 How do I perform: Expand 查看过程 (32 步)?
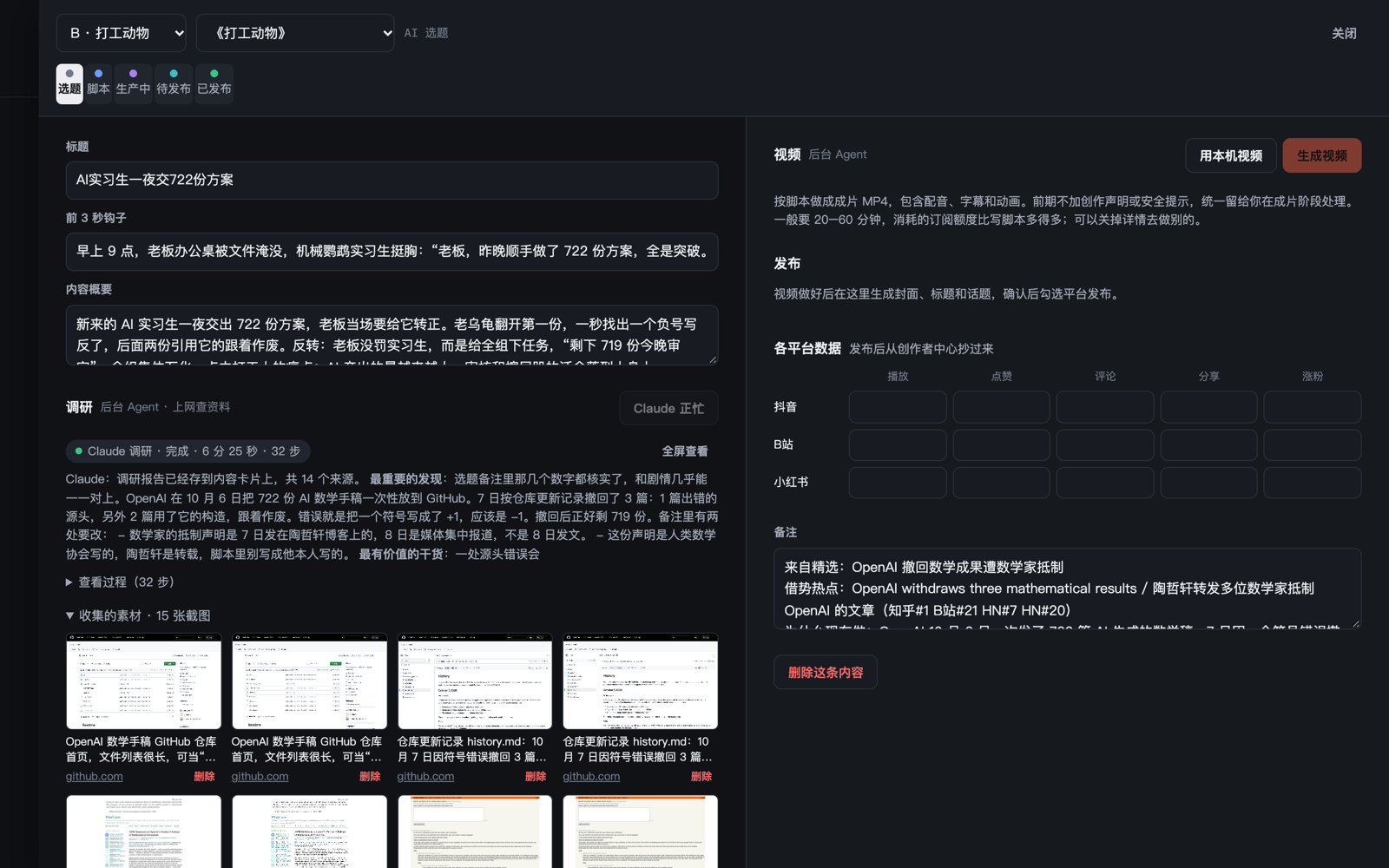(x=121, y=582)
